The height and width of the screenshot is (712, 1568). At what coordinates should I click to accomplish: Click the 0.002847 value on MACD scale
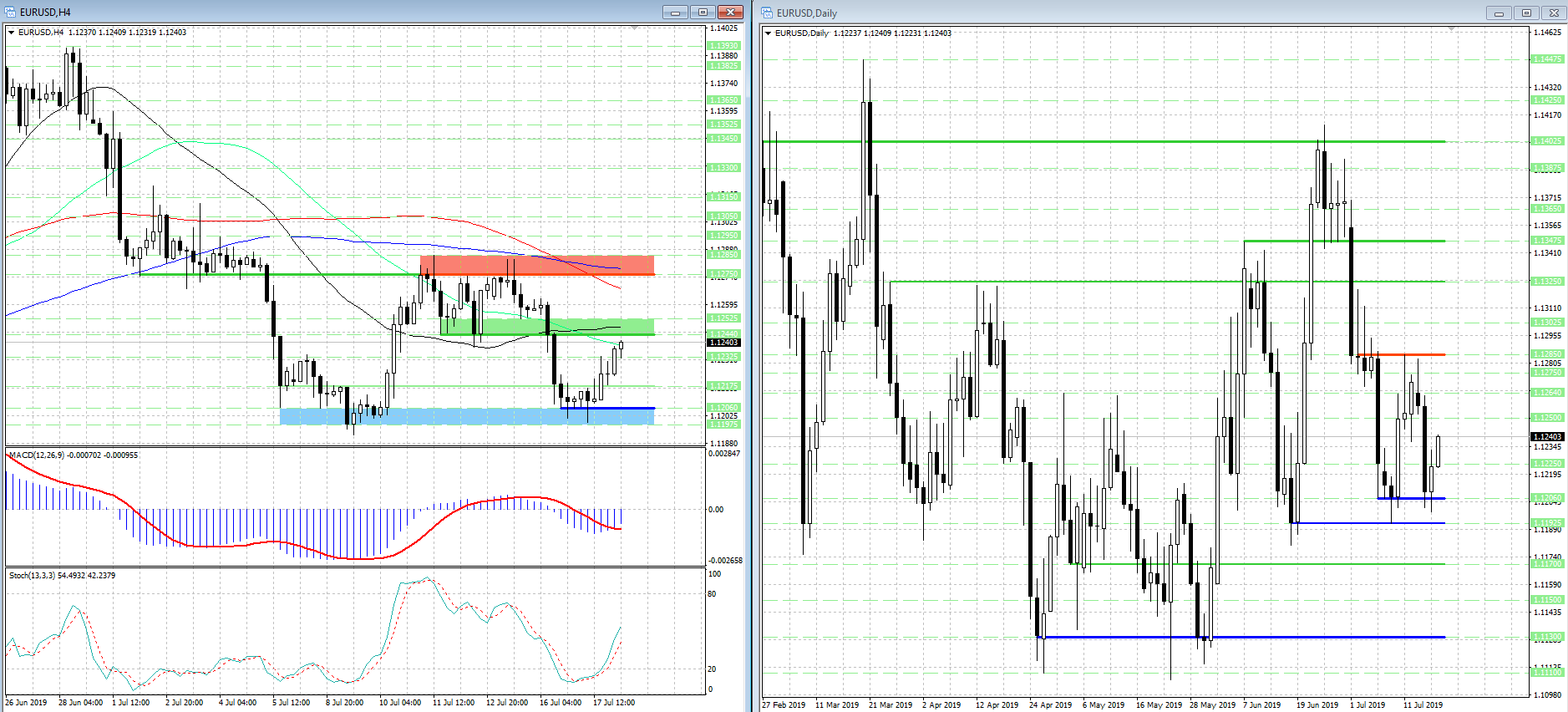(725, 454)
